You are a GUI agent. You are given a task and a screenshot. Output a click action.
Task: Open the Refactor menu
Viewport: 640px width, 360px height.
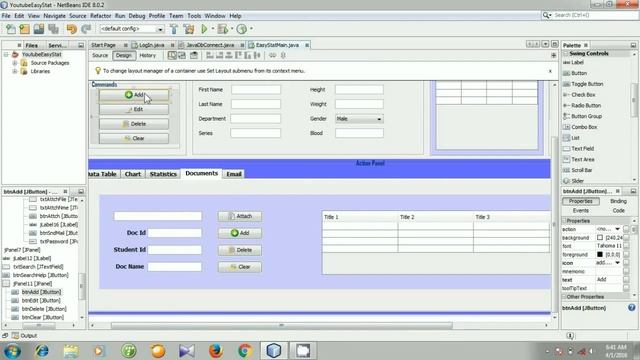click(100, 16)
